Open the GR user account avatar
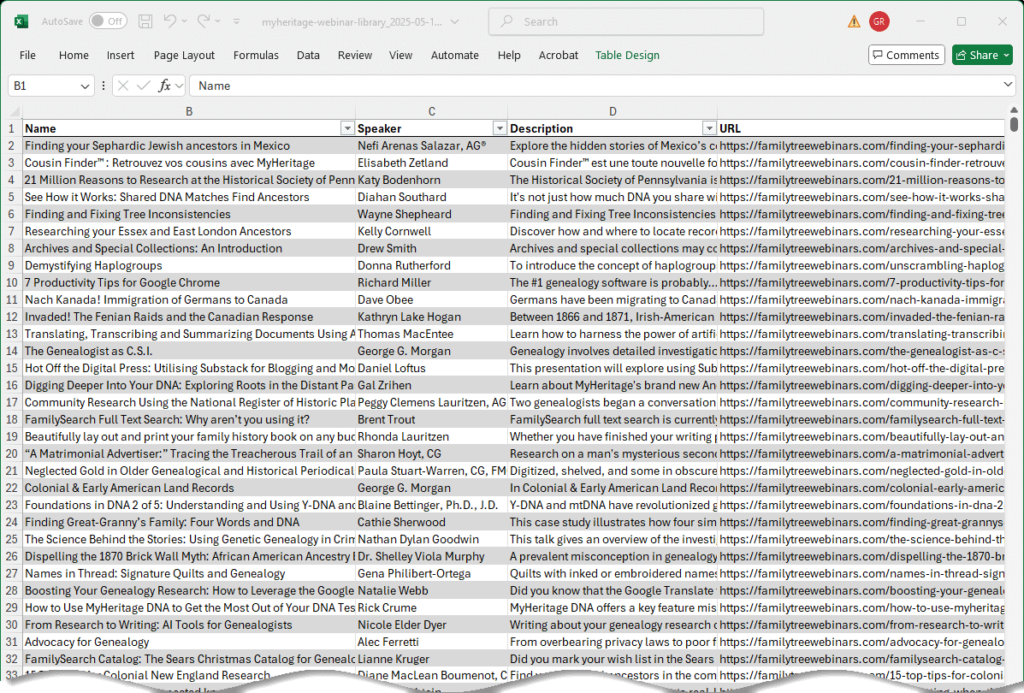1024x693 pixels. pyautogui.click(x=879, y=21)
